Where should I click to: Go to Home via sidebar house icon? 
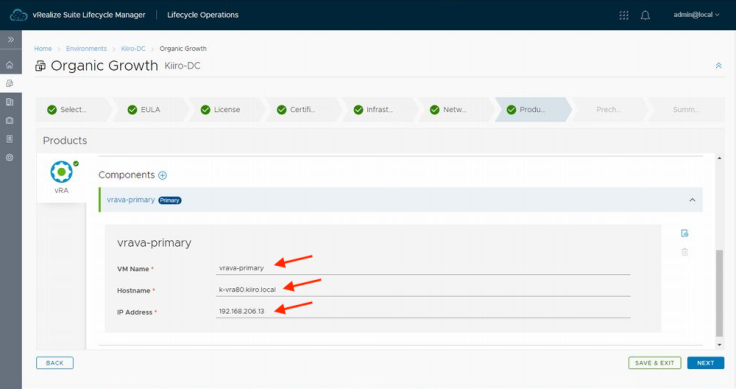pyautogui.click(x=10, y=65)
